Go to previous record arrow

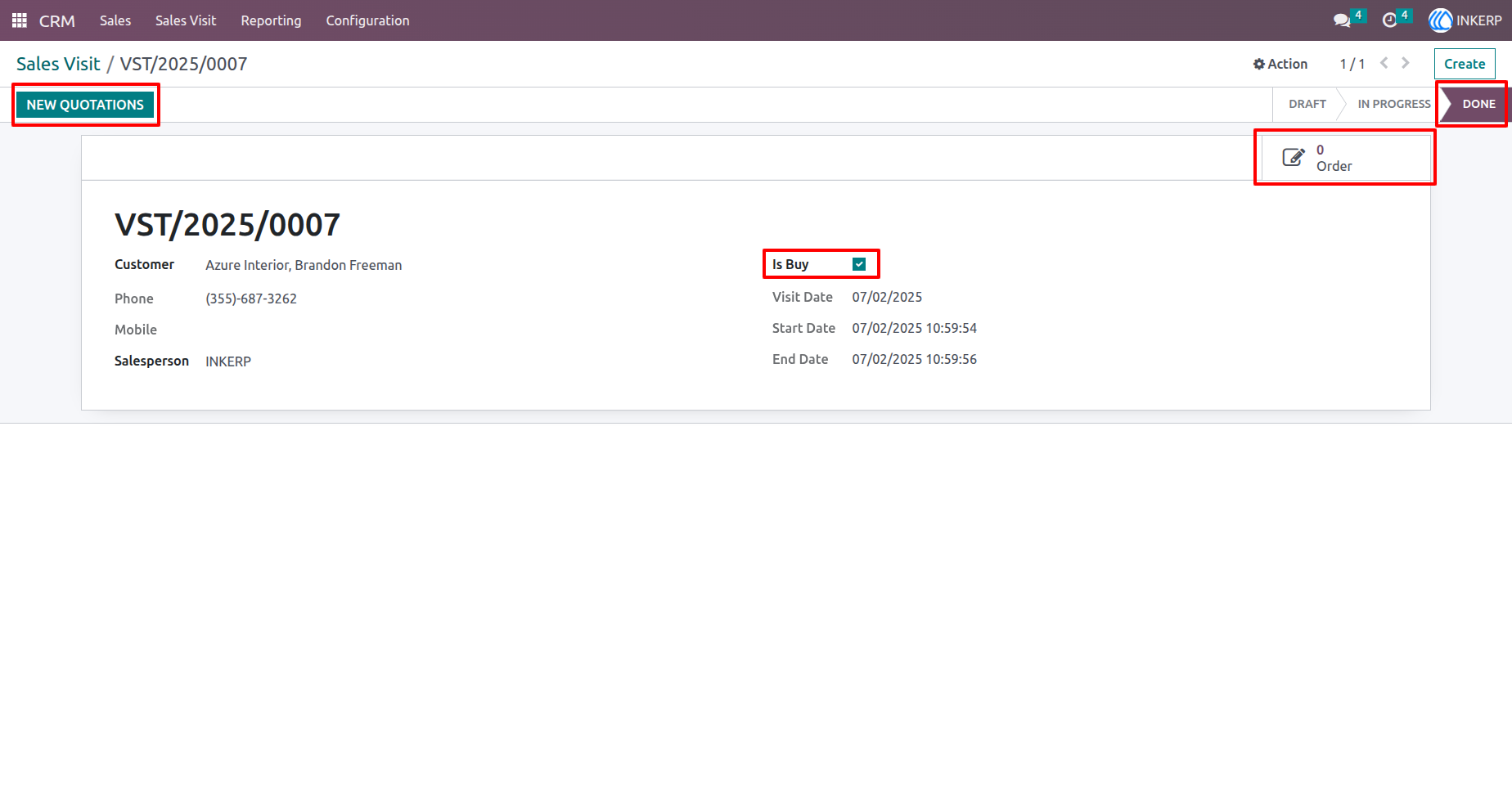1384,63
